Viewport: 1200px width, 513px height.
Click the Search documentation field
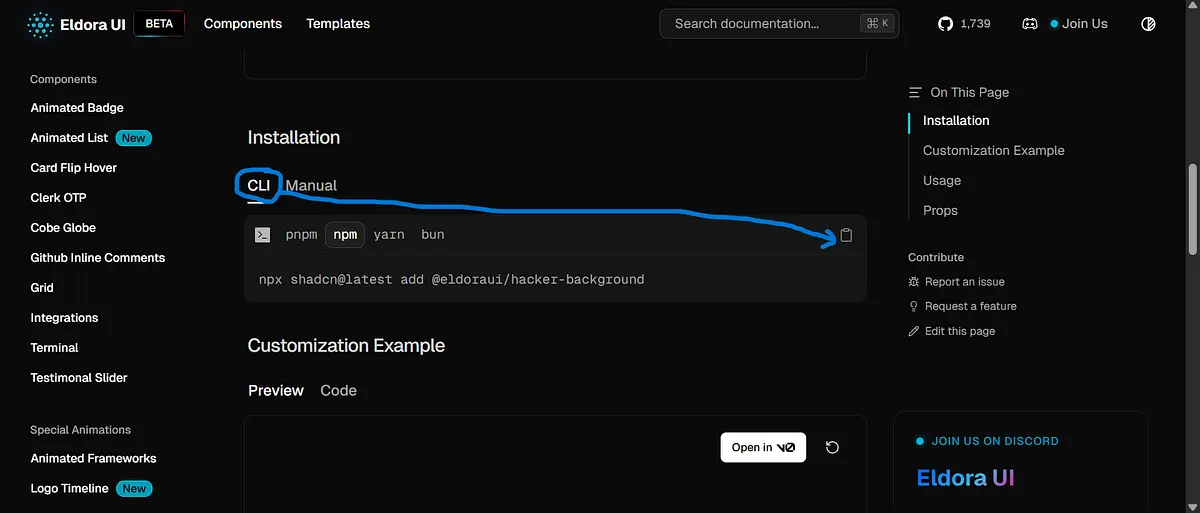779,24
